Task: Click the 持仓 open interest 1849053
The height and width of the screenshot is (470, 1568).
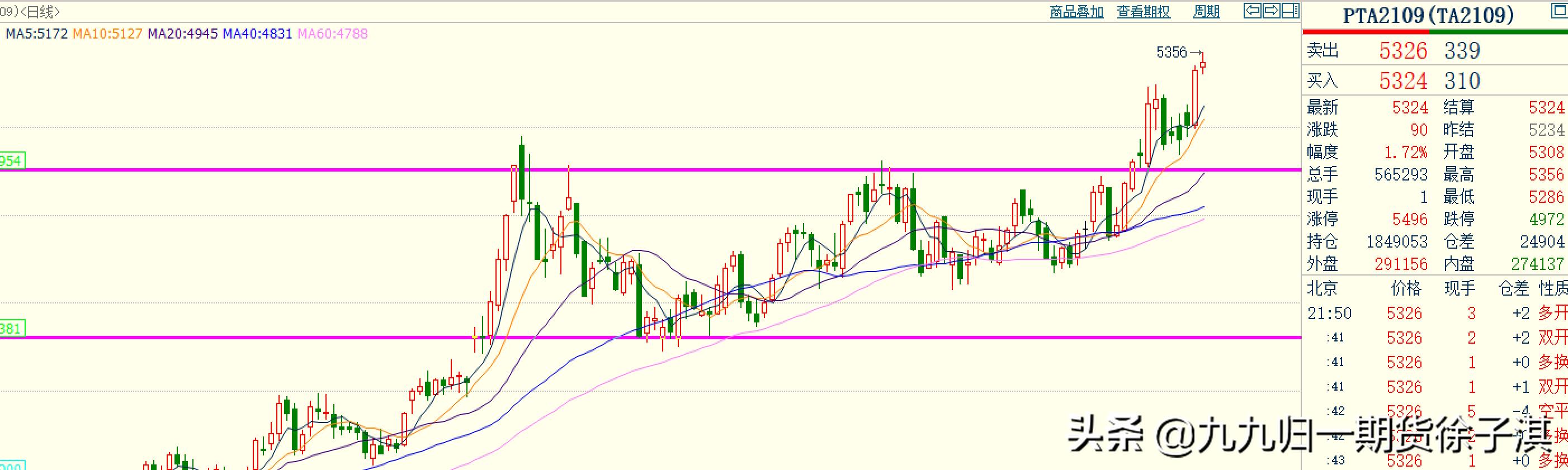Action: coord(1397,242)
